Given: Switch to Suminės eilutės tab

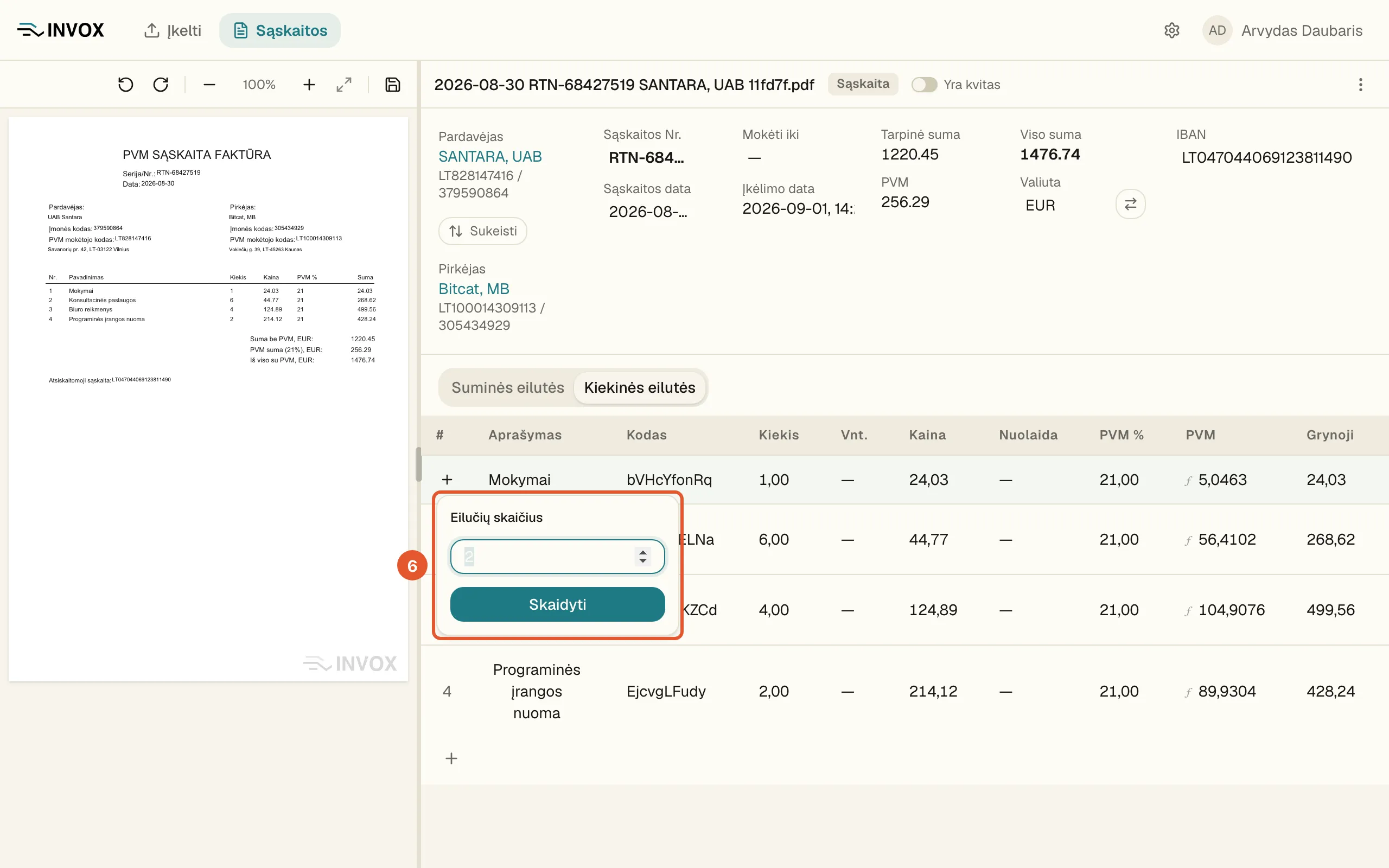Looking at the screenshot, I should [507, 387].
